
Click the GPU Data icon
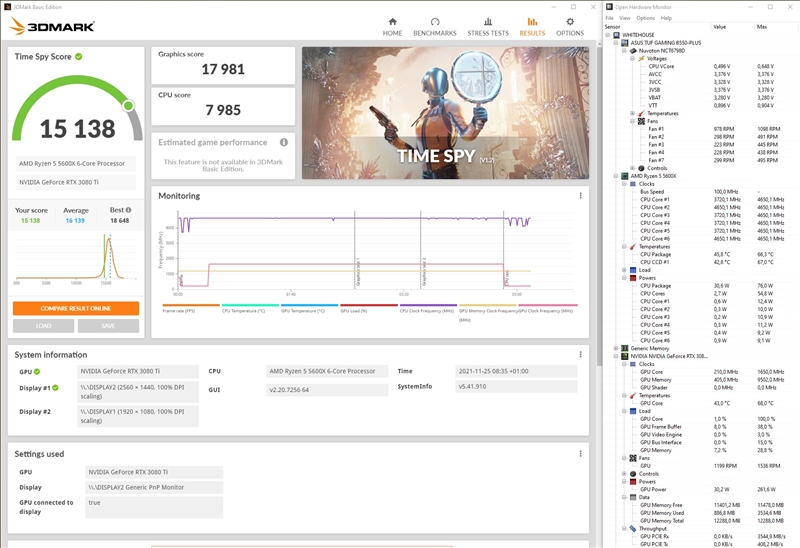(x=633, y=497)
